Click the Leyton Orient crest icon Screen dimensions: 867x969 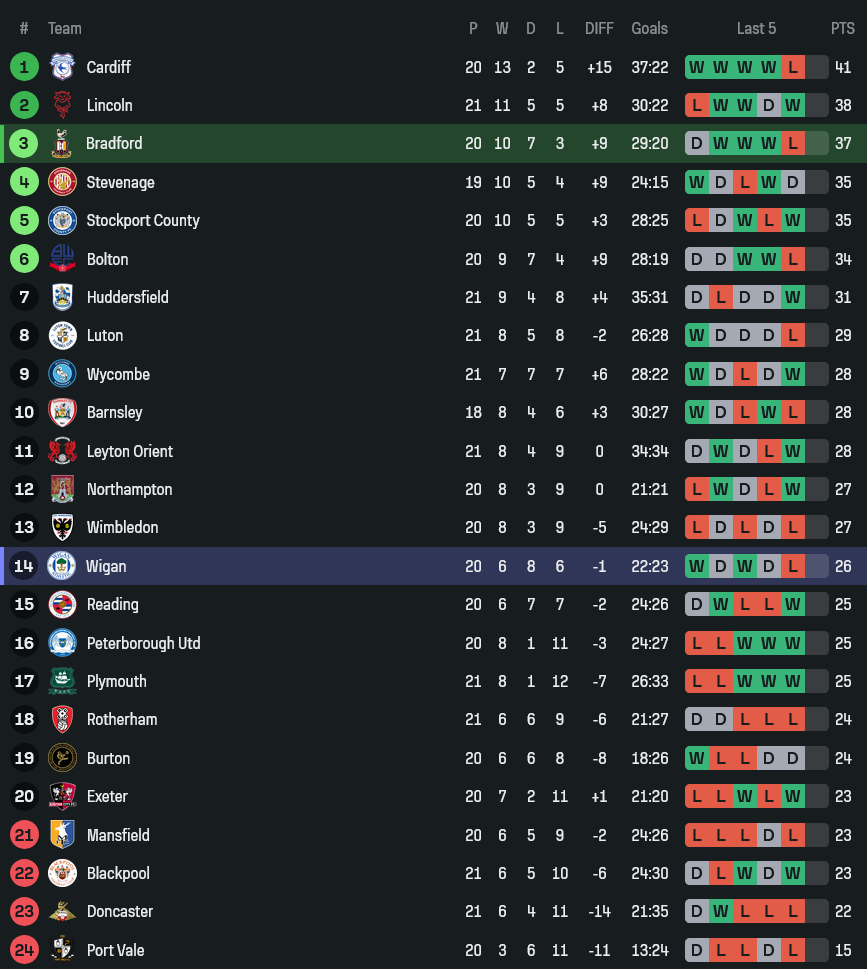[62, 451]
